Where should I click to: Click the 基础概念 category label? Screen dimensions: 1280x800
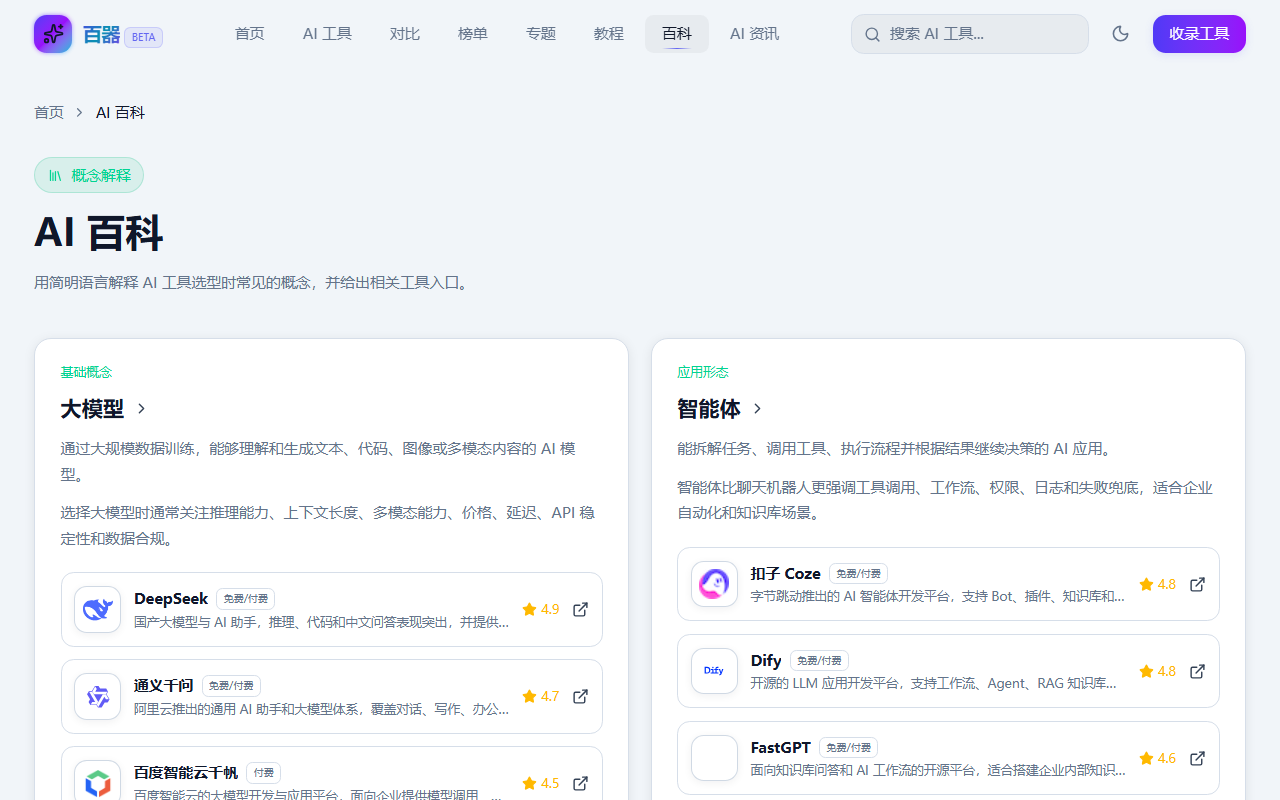pyautogui.click(x=86, y=372)
